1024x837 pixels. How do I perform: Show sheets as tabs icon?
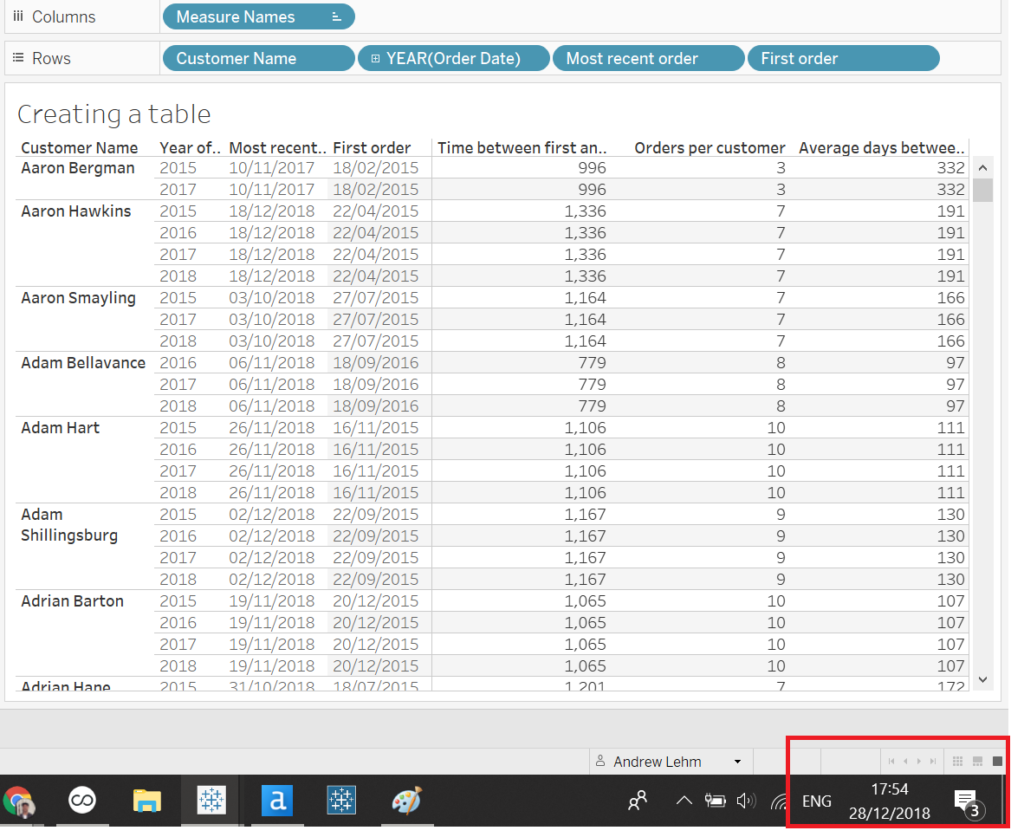point(997,761)
